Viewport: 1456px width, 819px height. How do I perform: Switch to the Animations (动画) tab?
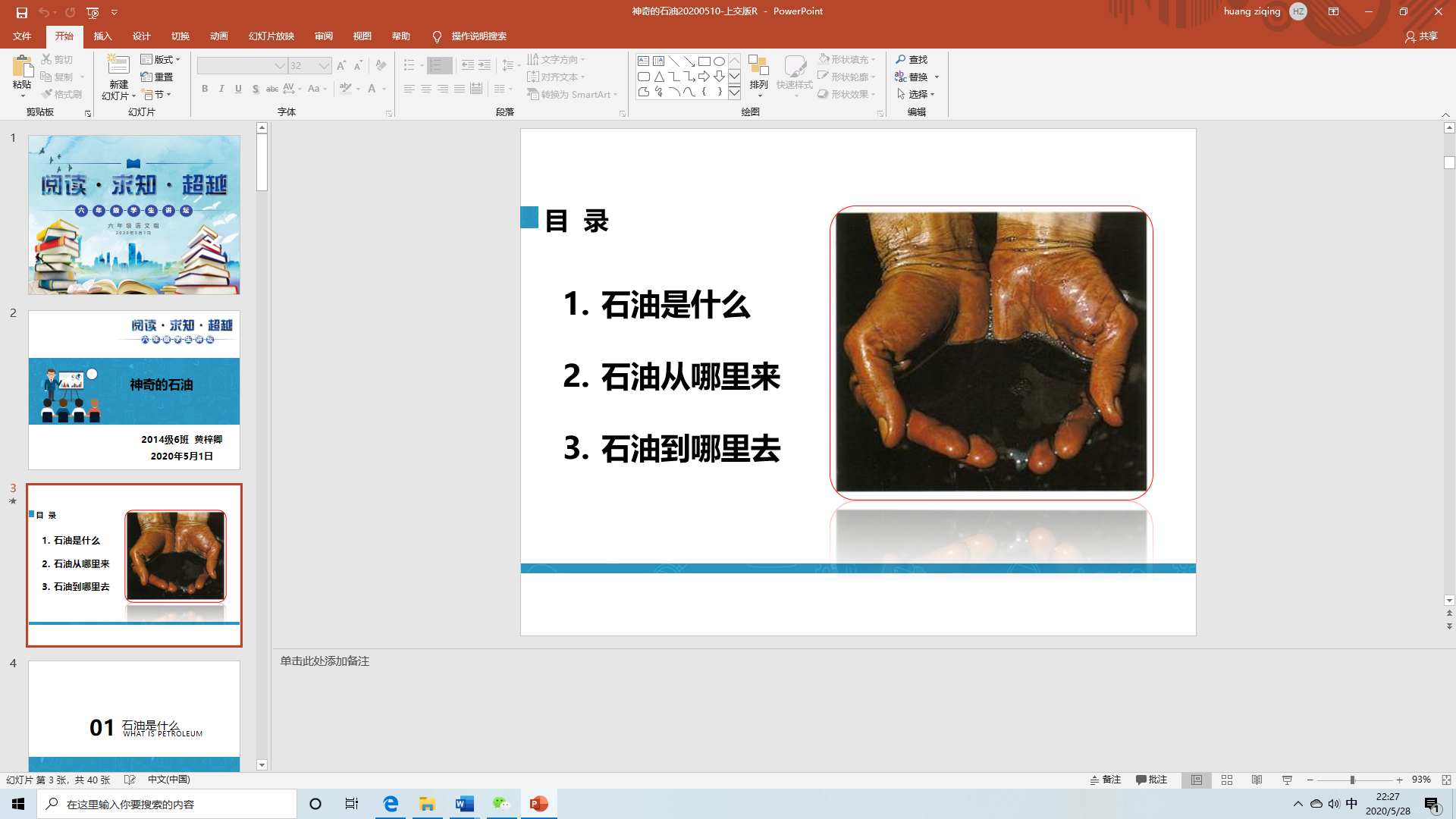[x=218, y=36]
